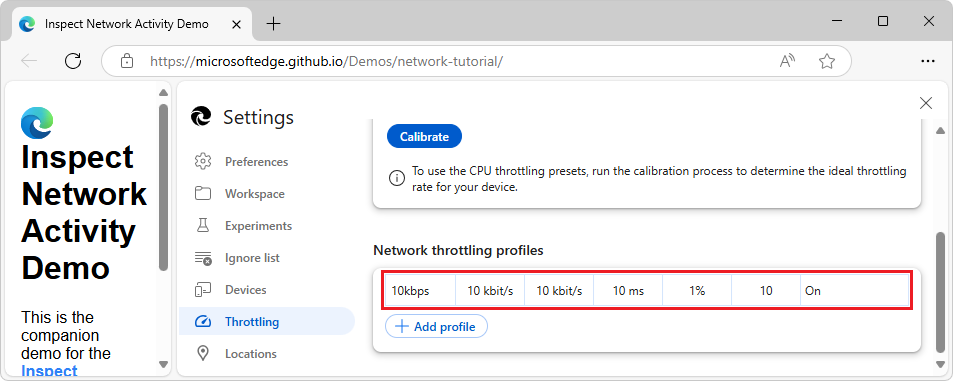Add a new network throttling profile
The width and height of the screenshot is (953, 381).
click(x=436, y=326)
